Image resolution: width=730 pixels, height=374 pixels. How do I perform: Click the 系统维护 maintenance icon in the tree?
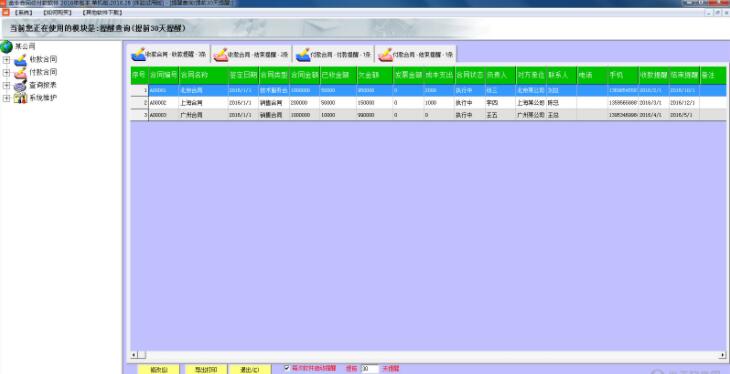coord(20,98)
